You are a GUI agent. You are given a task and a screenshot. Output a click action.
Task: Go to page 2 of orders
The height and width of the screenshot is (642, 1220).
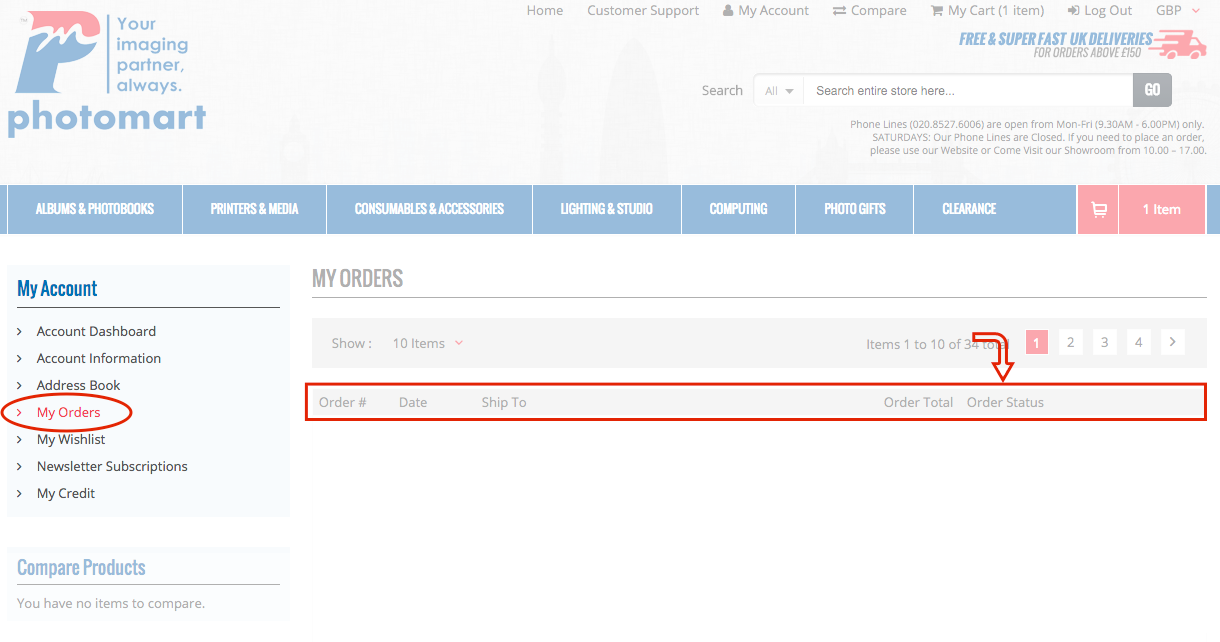pos(1070,343)
